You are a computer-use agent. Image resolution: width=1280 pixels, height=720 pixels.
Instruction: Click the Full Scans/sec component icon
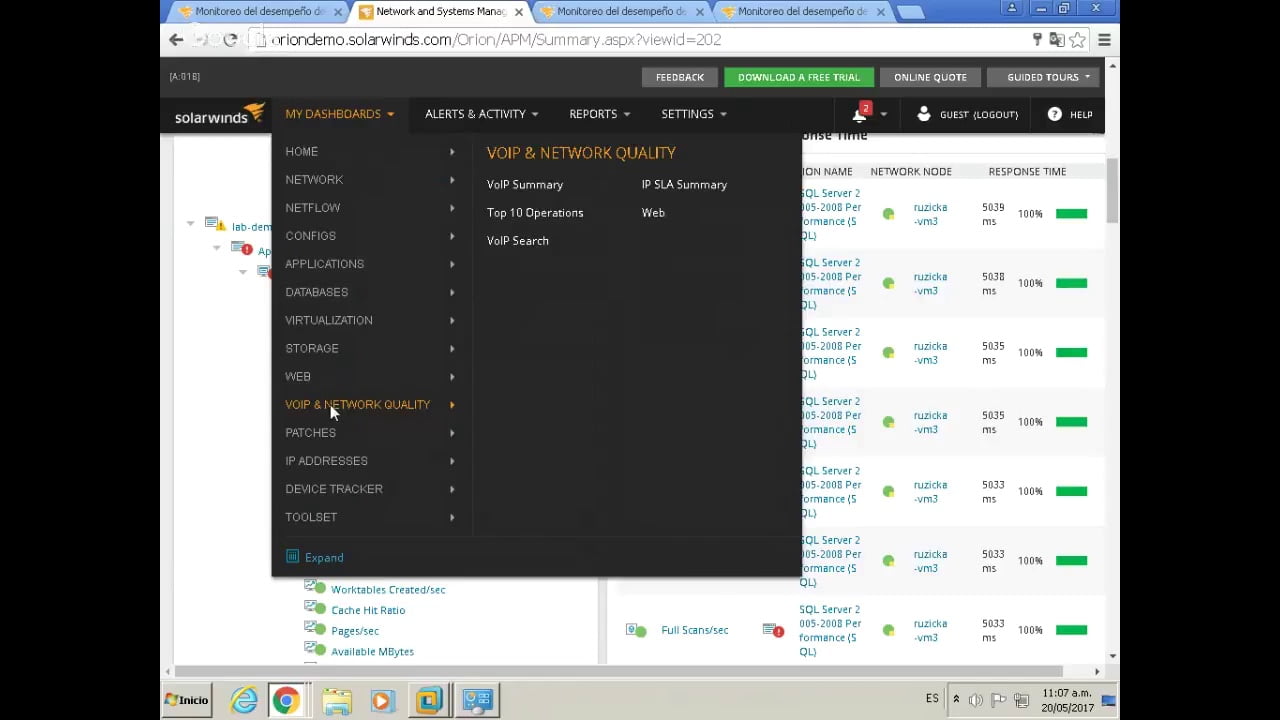coord(635,630)
